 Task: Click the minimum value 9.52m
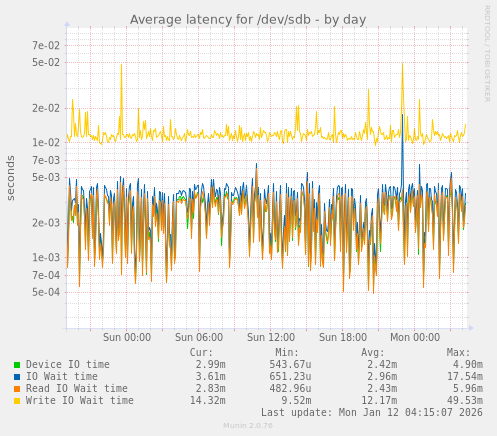[x=296, y=400]
